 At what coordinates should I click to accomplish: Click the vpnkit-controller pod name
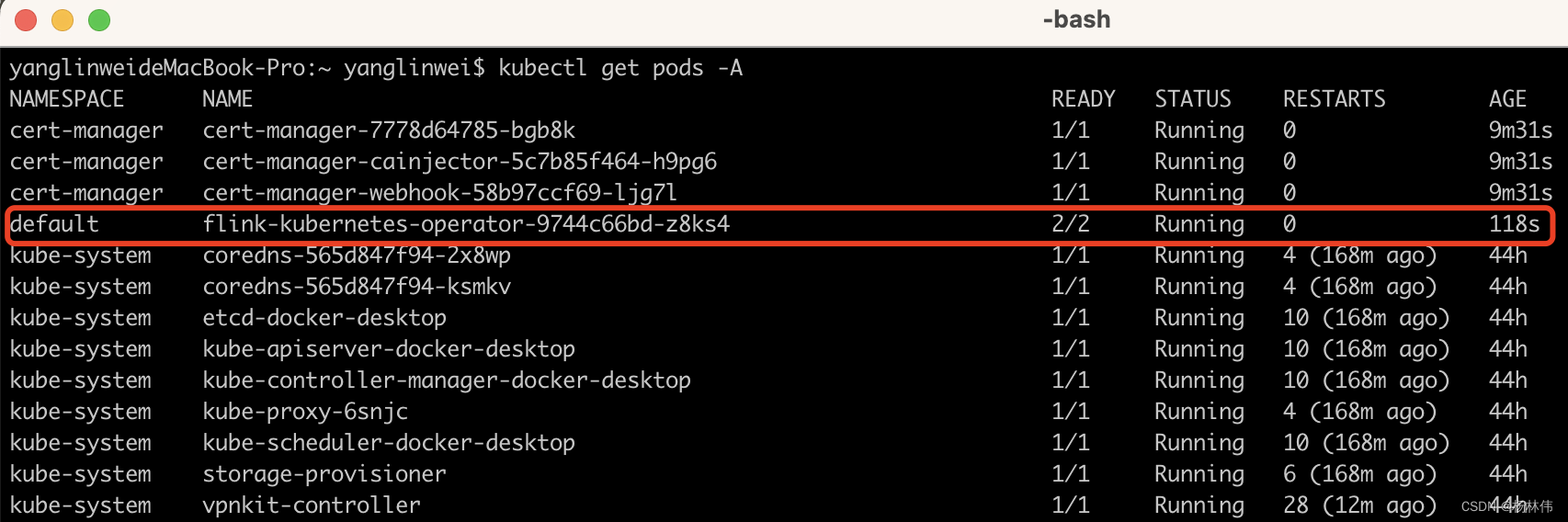[312, 505]
